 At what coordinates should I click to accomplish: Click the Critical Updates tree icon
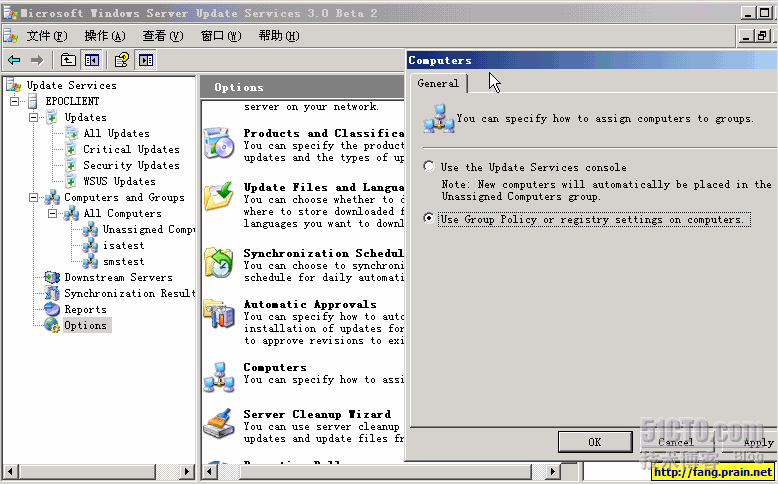[71, 149]
